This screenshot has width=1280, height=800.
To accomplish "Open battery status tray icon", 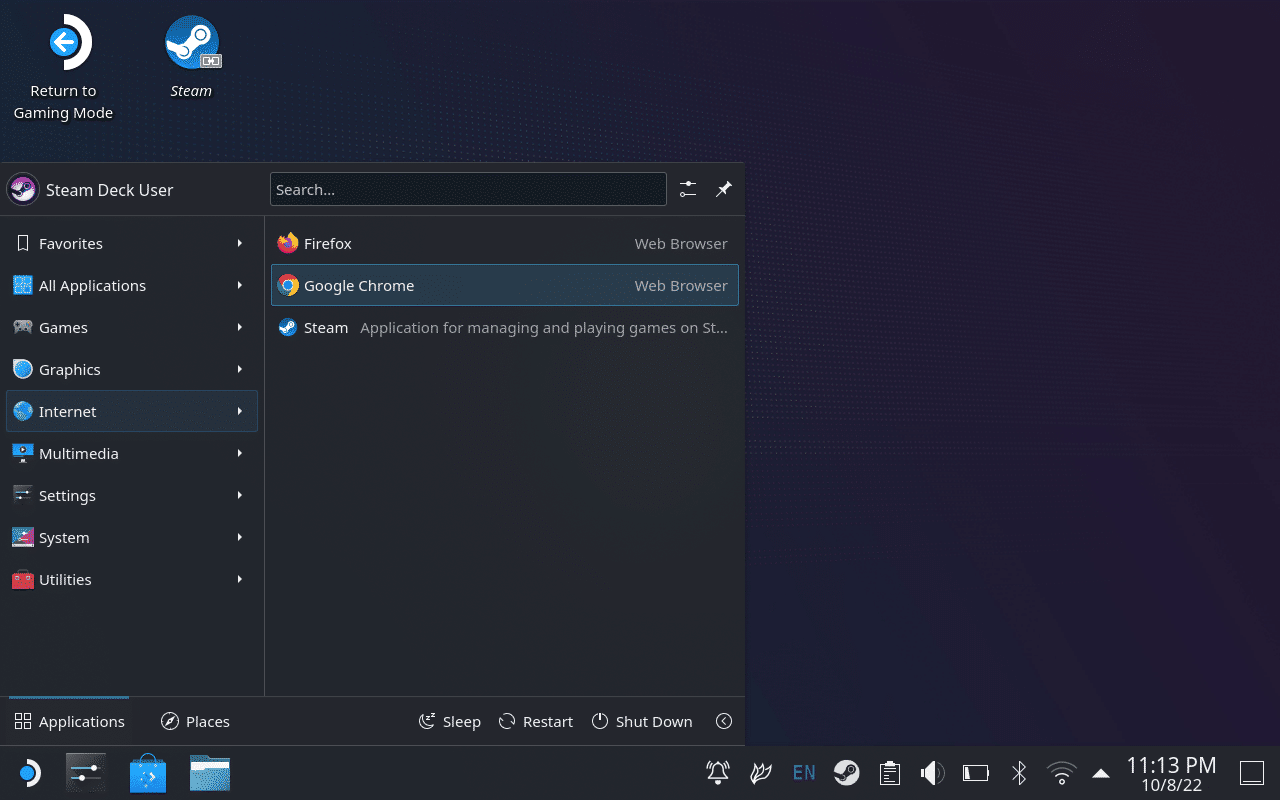I will (976, 772).
